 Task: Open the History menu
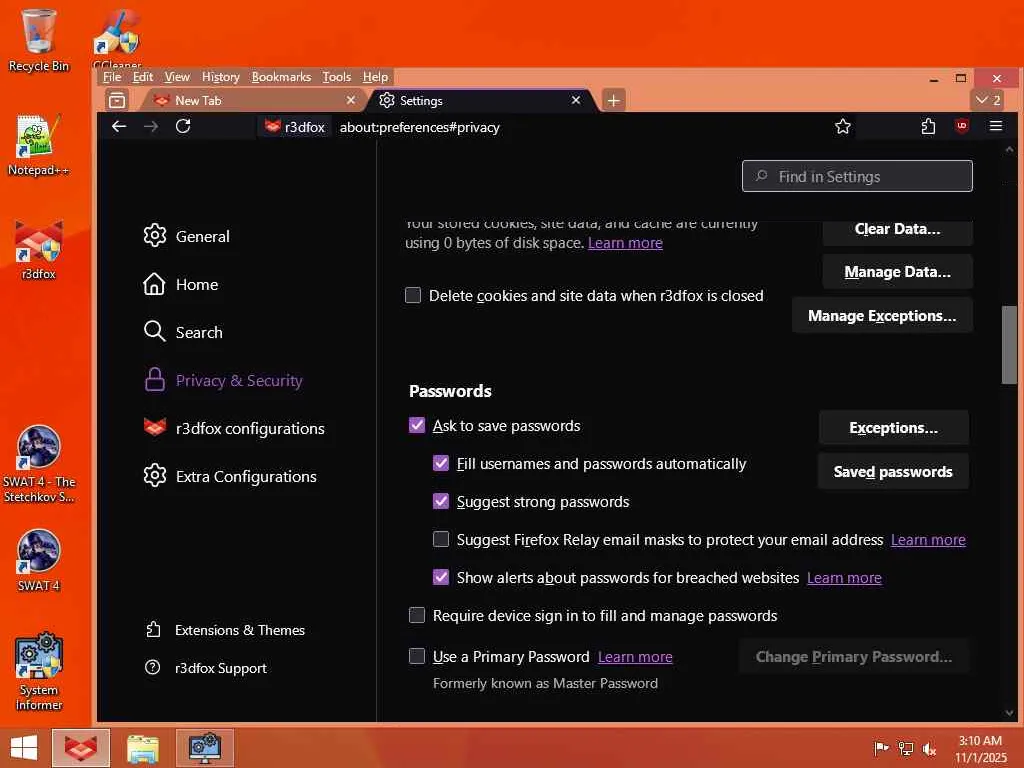click(x=221, y=77)
